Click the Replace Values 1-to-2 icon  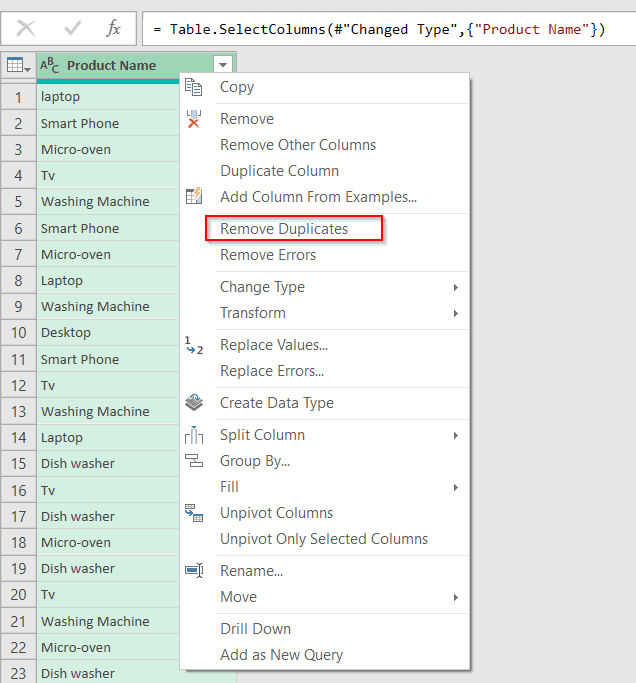[194, 345]
